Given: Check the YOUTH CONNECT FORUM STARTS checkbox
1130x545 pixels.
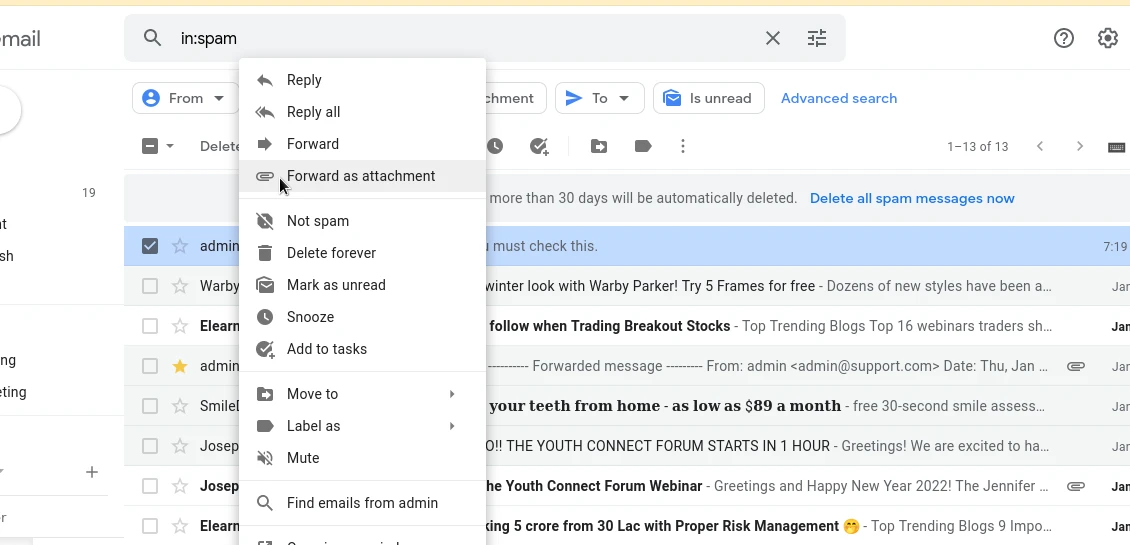Looking at the screenshot, I should tap(150, 446).
